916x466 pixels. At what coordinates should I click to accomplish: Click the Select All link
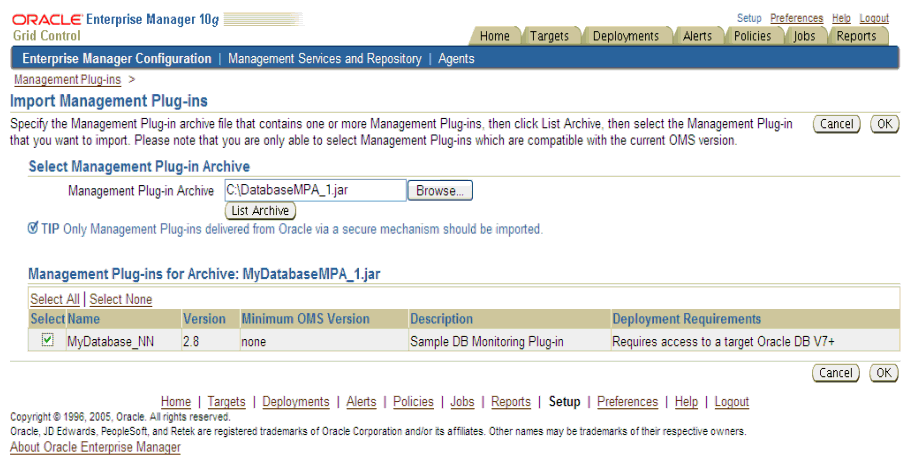(54, 299)
